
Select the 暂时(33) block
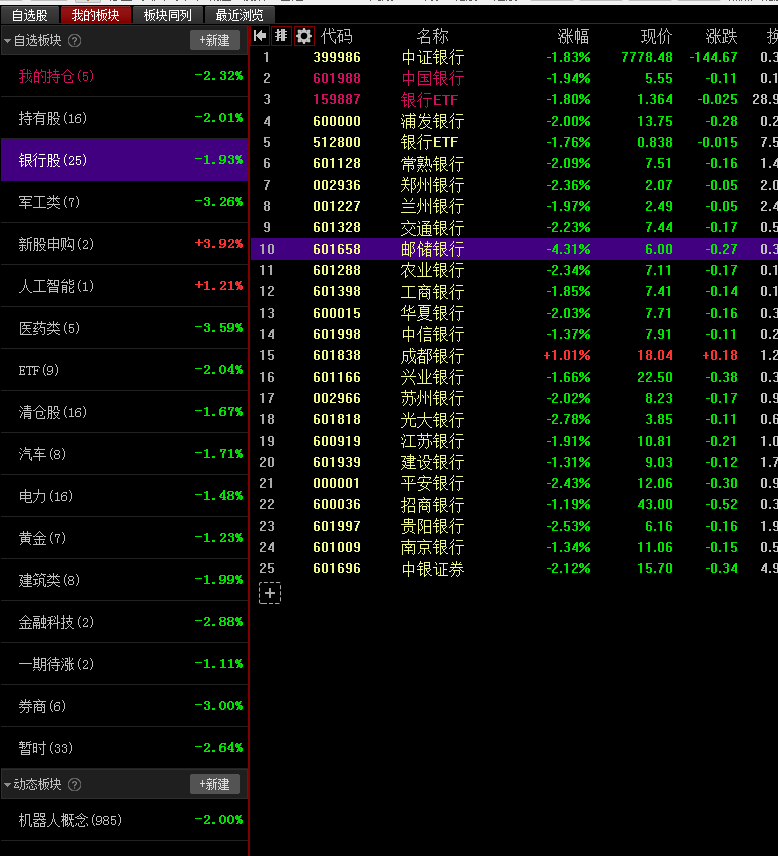[124, 748]
